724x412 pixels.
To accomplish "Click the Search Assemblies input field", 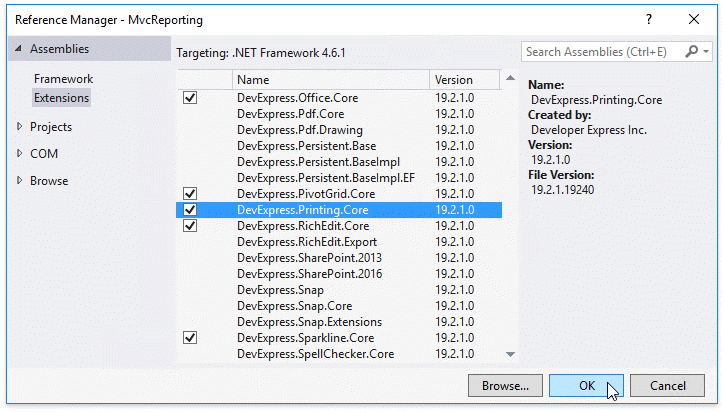I will 602,51.
